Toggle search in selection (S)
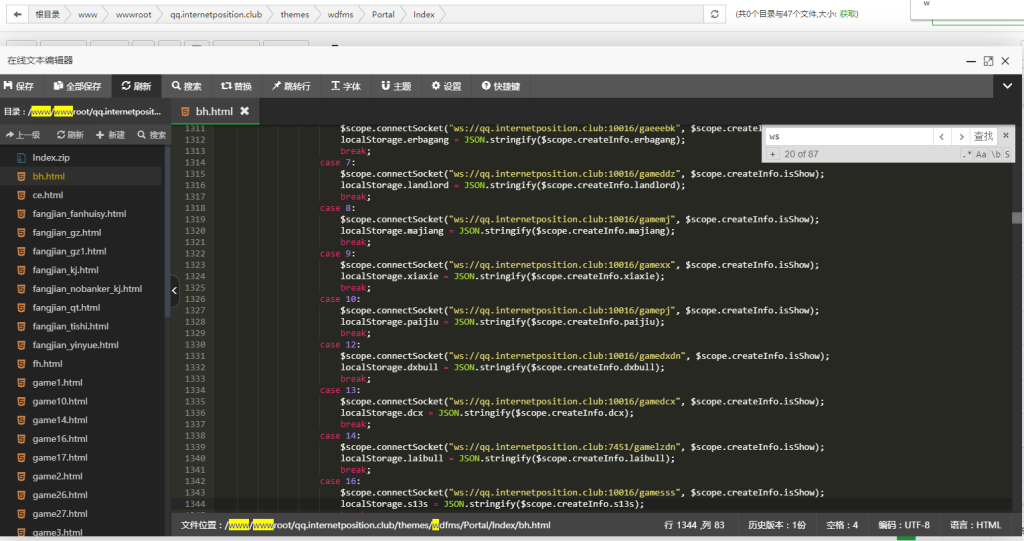 pyautogui.click(x=1007, y=154)
